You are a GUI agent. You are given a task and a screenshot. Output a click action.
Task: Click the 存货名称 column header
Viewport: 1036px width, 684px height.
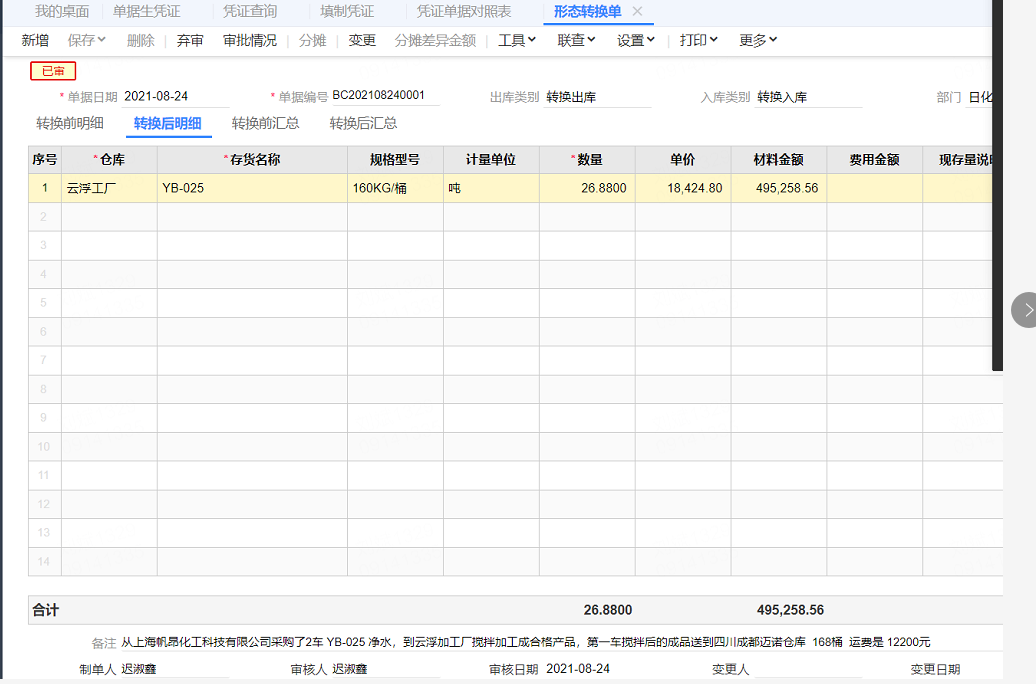[252, 160]
